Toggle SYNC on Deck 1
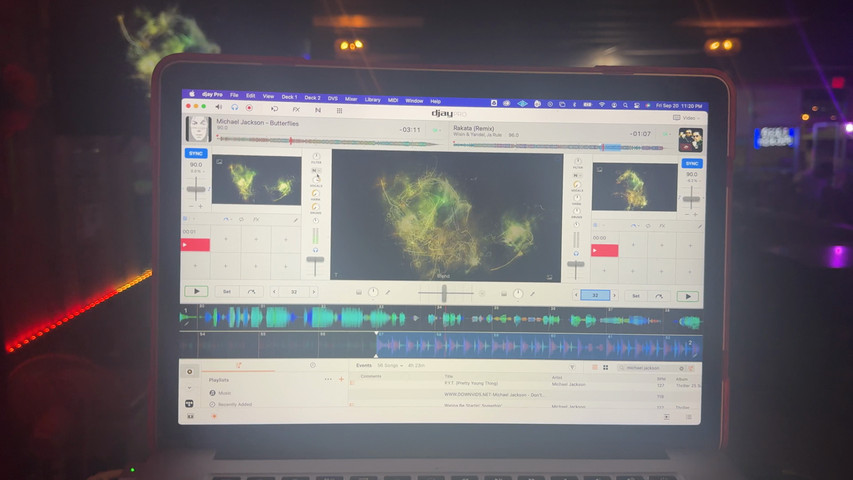 pyautogui.click(x=196, y=153)
